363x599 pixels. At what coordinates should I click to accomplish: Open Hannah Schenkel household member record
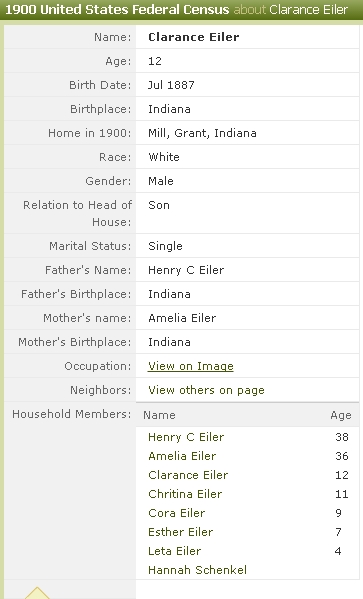[197, 570]
